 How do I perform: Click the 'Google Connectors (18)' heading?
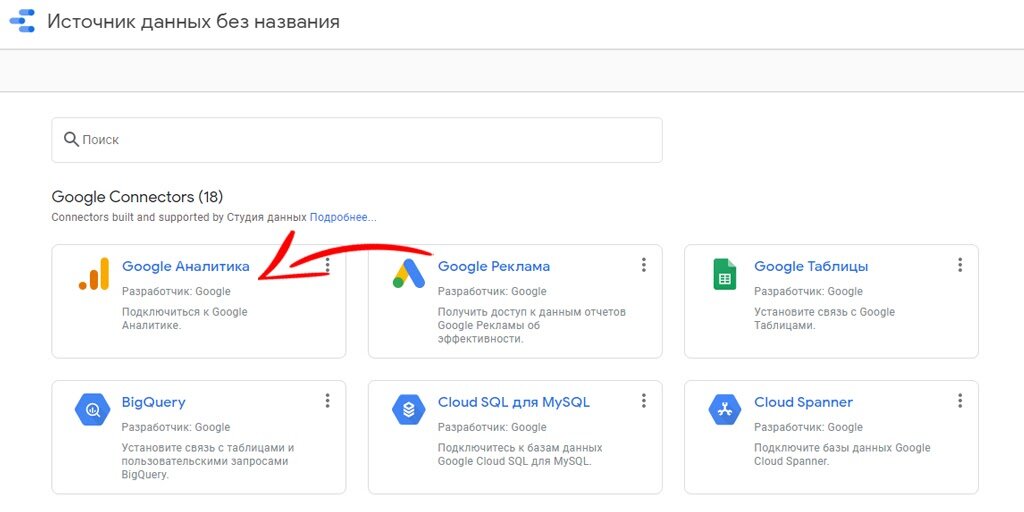[x=137, y=197]
